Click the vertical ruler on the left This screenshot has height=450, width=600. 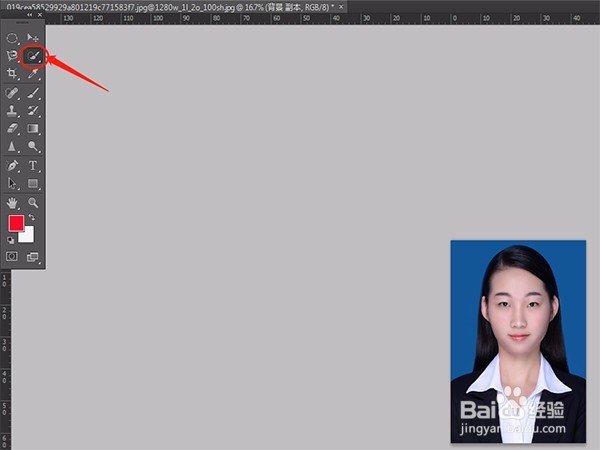coord(5,360)
